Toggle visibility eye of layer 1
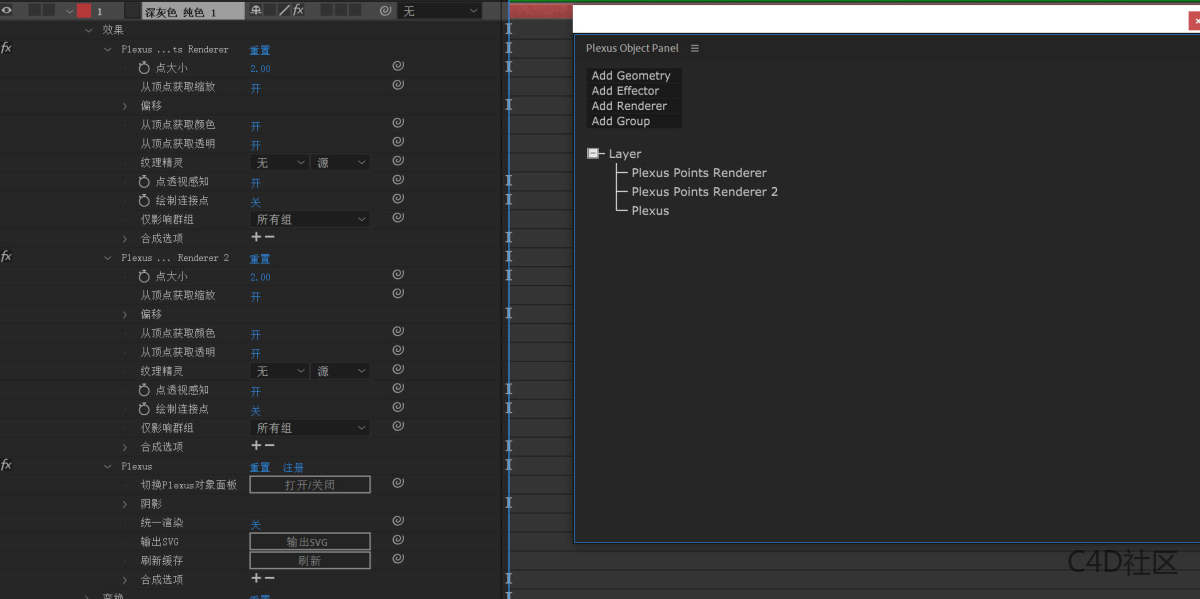Image resolution: width=1200 pixels, height=599 pixels. click(x=9, y=11)
